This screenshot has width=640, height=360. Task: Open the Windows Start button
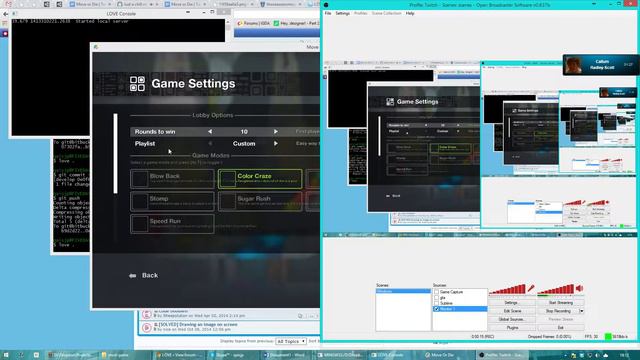coord(6,355)
